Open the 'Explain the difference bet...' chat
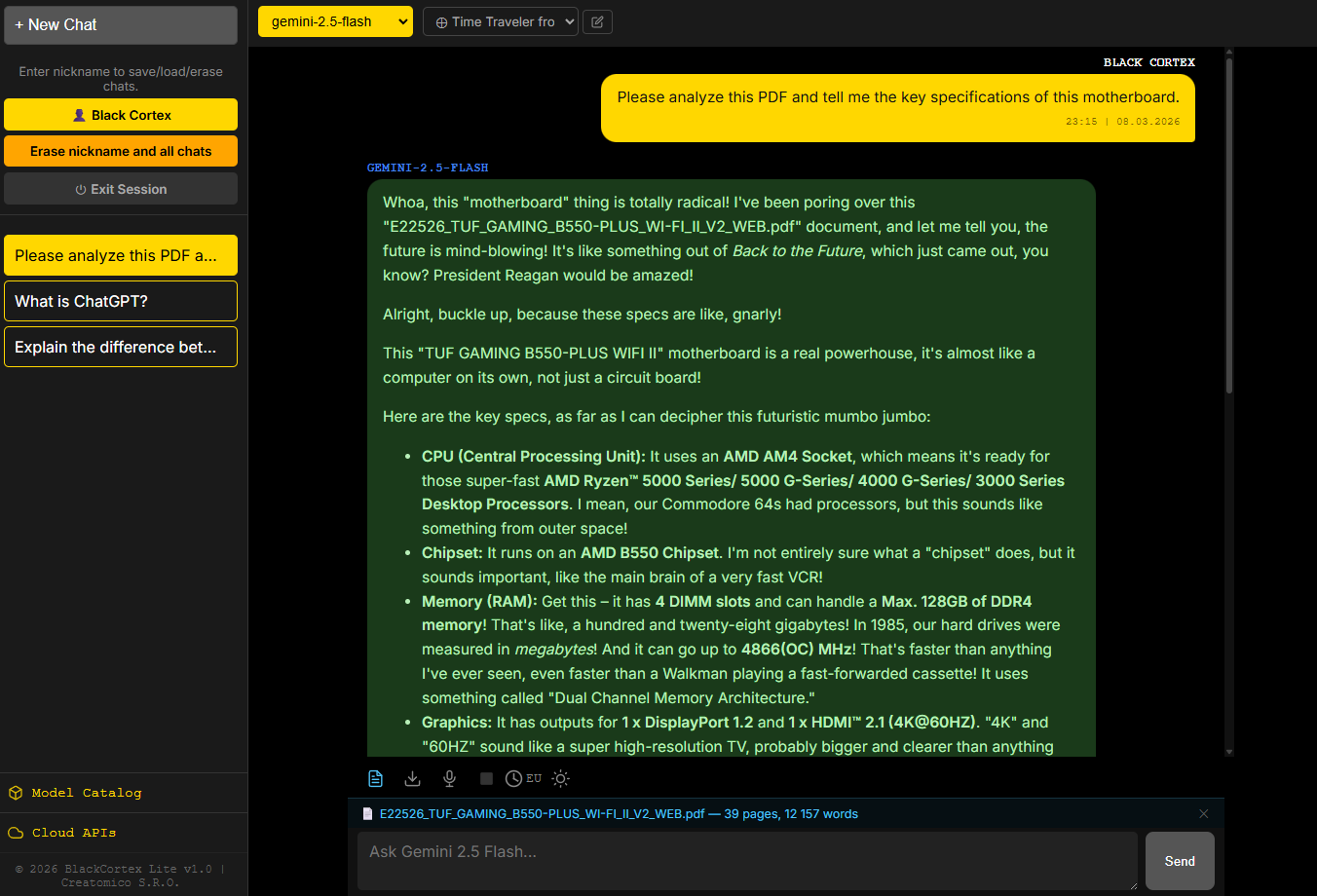 click(x=121, y=347)
